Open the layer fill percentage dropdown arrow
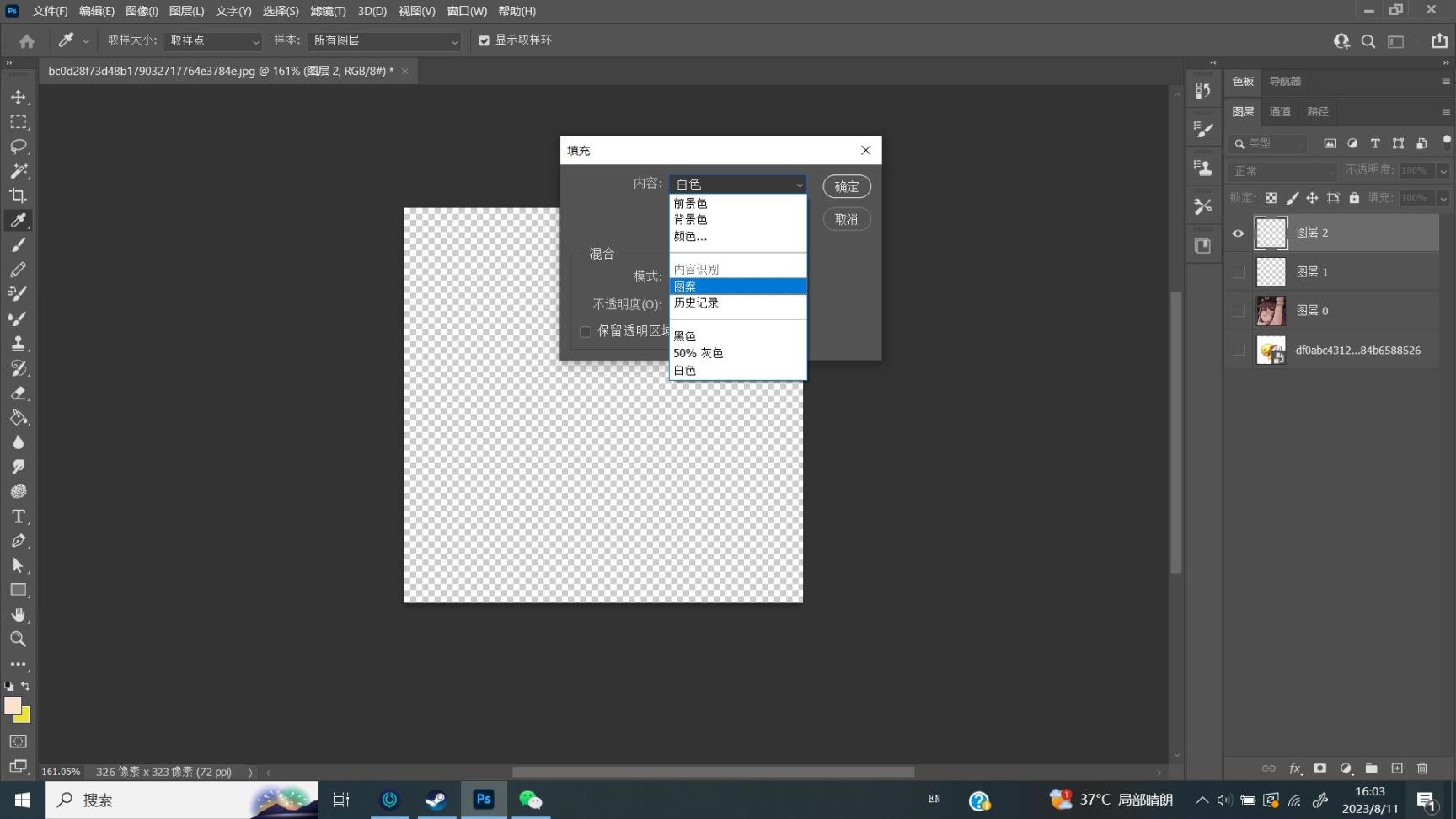This screenshot has height=819, width=1456. [x=1443, y=198]
